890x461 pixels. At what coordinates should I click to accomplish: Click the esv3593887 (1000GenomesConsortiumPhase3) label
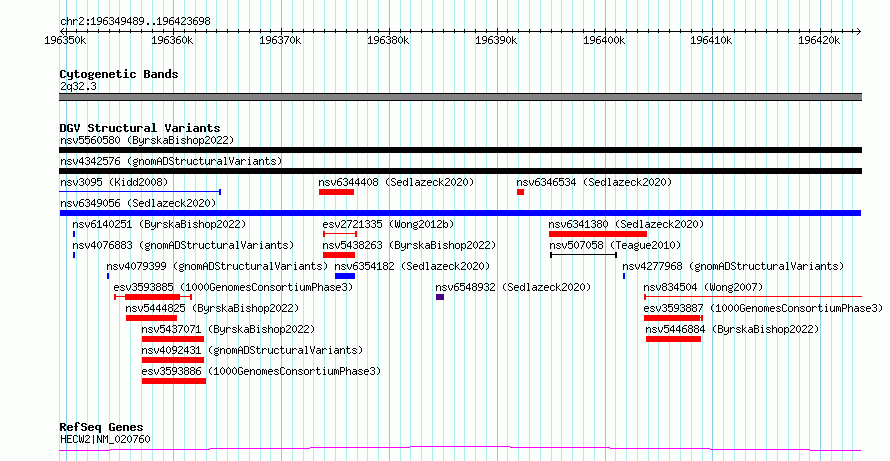click(x=763, y=308)
